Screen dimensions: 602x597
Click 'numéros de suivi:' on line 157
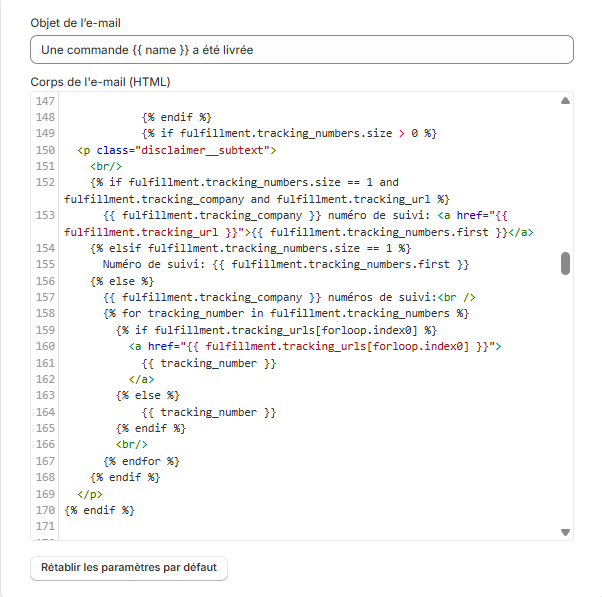[383, 298]
